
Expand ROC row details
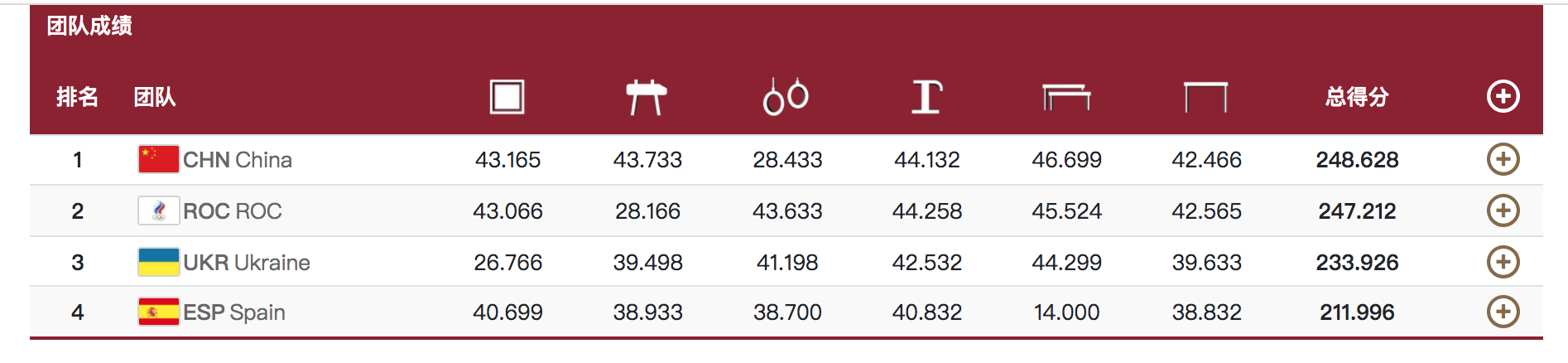tap(1503, 211)
